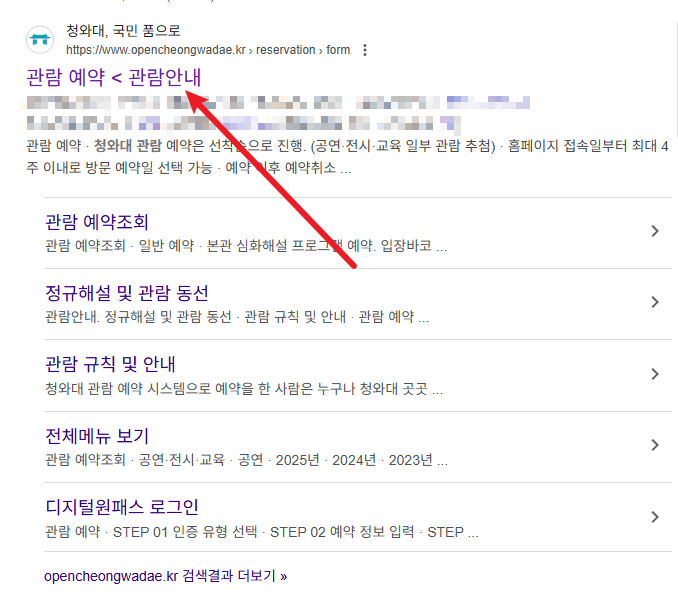The height and width of the screenshot is (609, 678).
Task: Click the 청와대 site favicon icon
Action: (40, 40)
